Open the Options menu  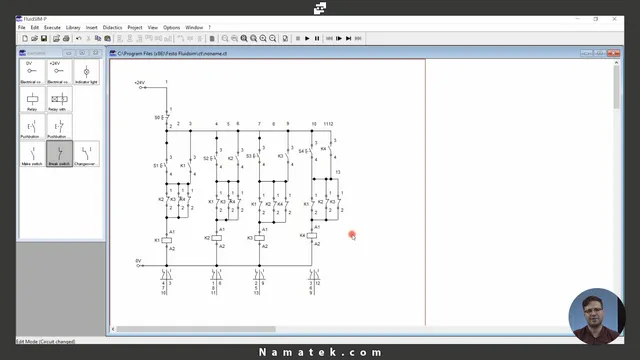click(171, 27)
